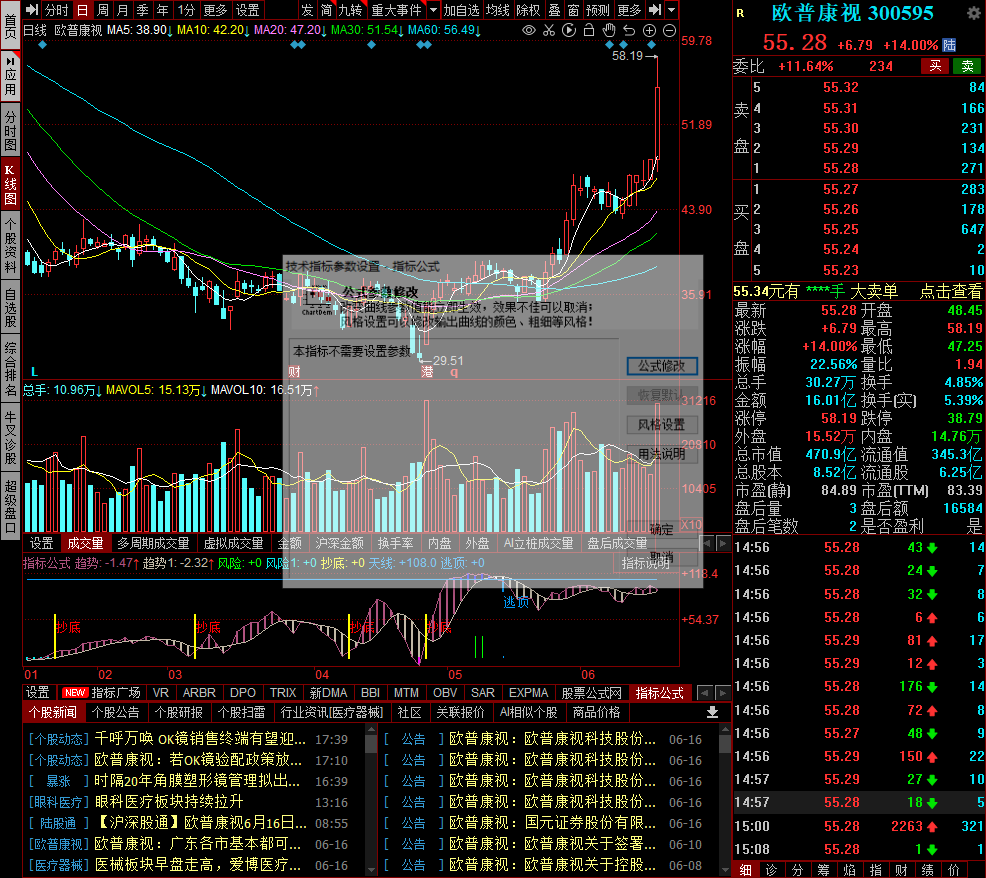986x878 pixels.
Task: Click the circular play replay icon
Action: 569,30
